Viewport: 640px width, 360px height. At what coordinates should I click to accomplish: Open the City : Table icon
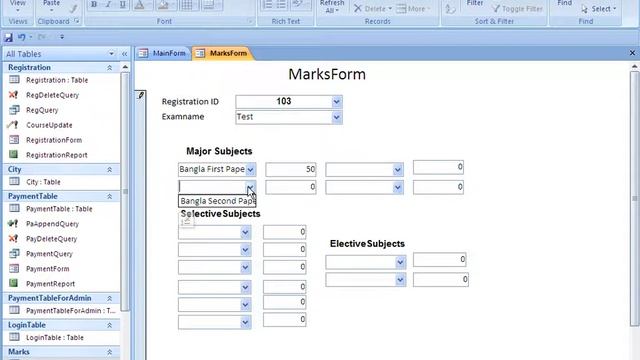pyautogui.click(x=14, y=181)
